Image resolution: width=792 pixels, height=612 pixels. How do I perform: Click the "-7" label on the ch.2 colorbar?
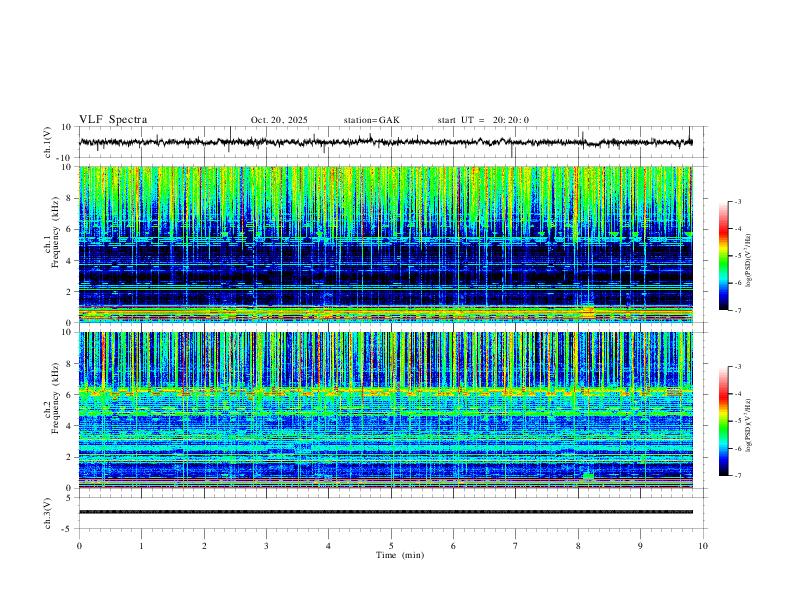click(x=738, y=476)
